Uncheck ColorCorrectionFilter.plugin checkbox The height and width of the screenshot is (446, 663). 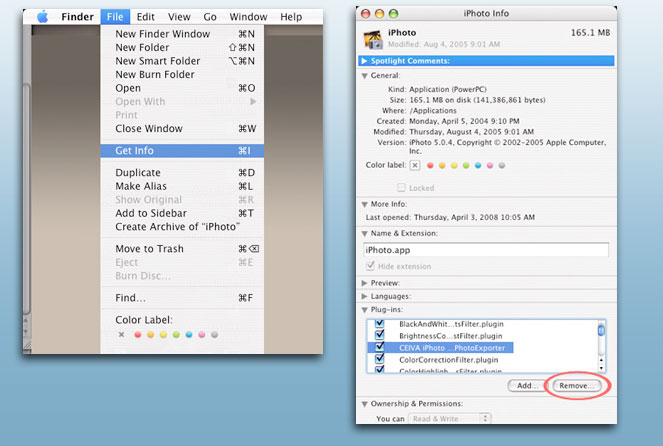tap(380, 359)
